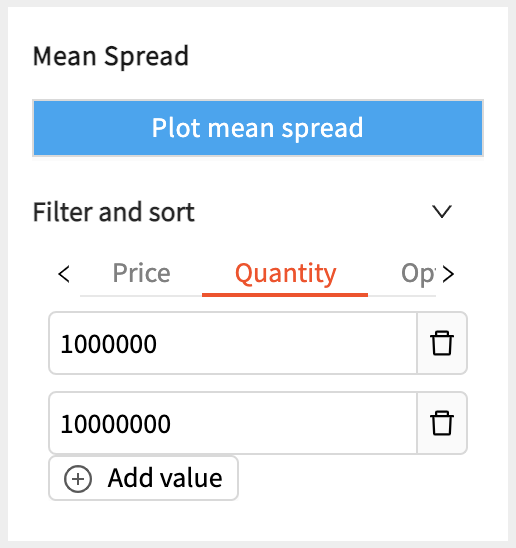Remove the 10000000 value with trash icon

pyautogui.click(x=442, y=423)
